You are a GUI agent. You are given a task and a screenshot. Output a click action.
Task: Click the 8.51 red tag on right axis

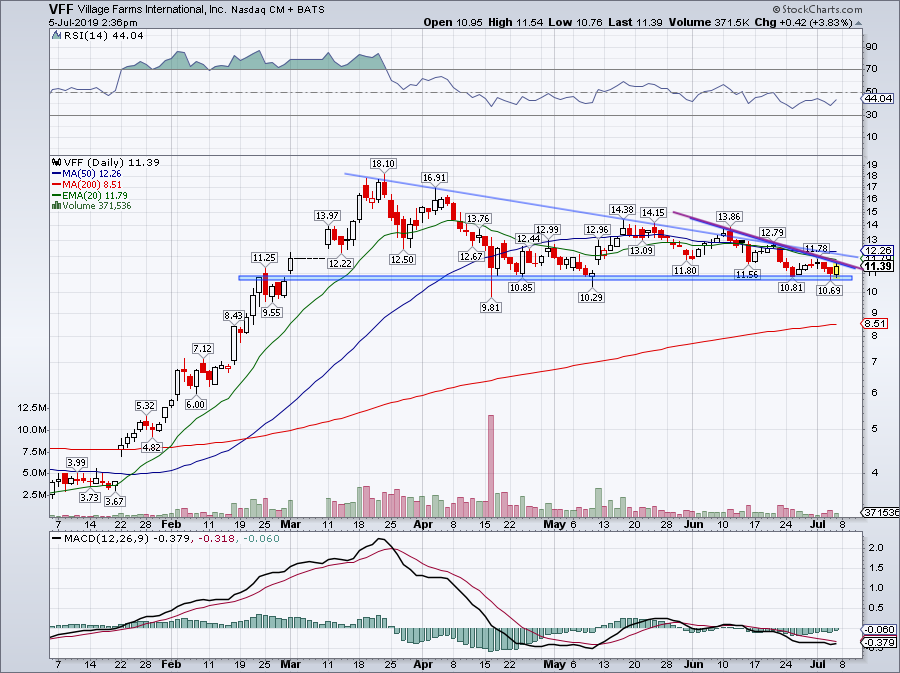[x=876, y=324]
